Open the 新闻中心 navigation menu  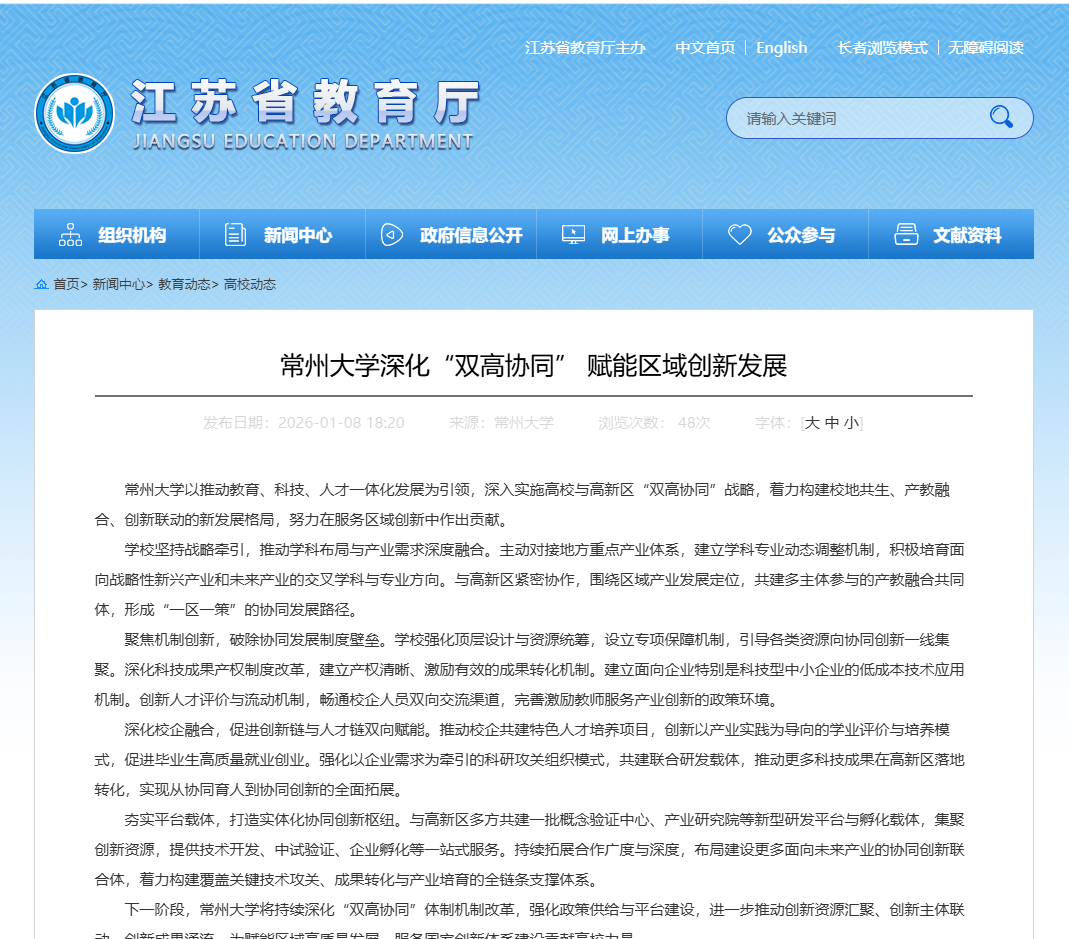tap(298, 236)
